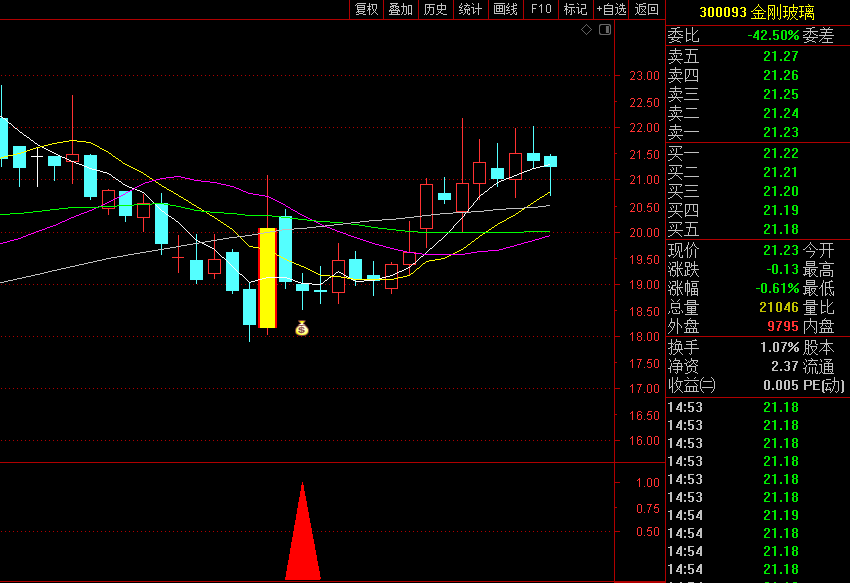The width and height of the screenshot is (850, 583).
Task: Click the 总量 value 21046
Action: click(x=779, y=307)
